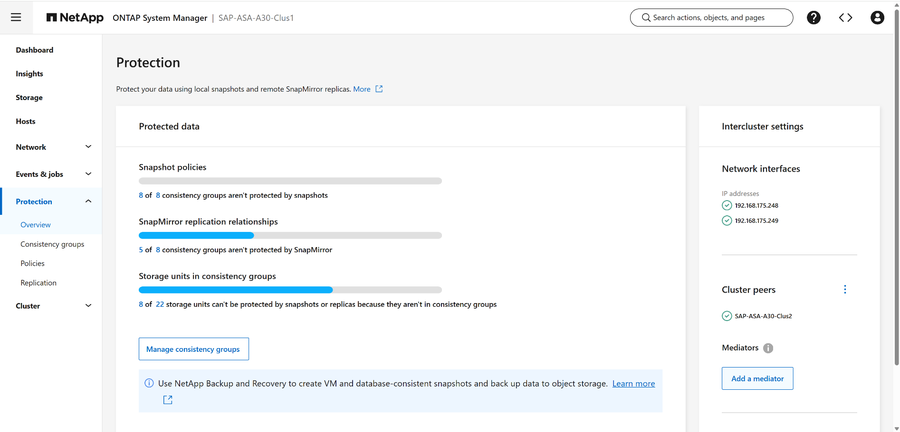The width and height of the screenshot is (900, 432).
Task: Click status check icon for 192.168.175.249
Action: click(x=727, y=220)
